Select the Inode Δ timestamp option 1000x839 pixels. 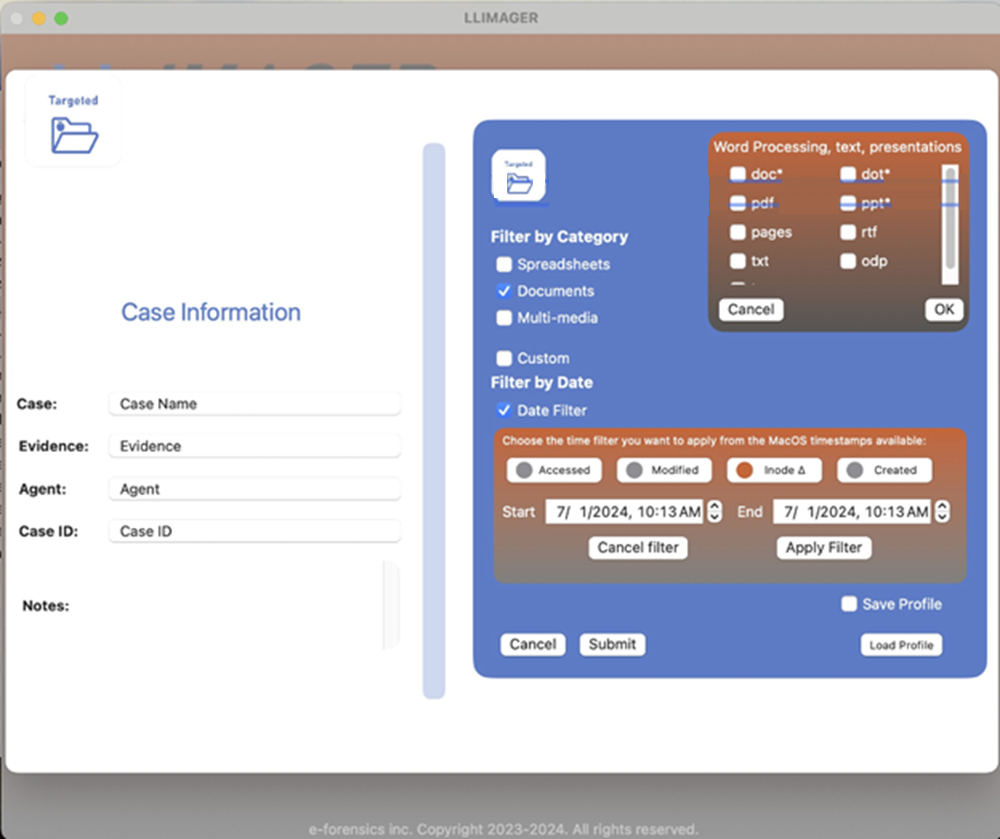click(774, 470)
